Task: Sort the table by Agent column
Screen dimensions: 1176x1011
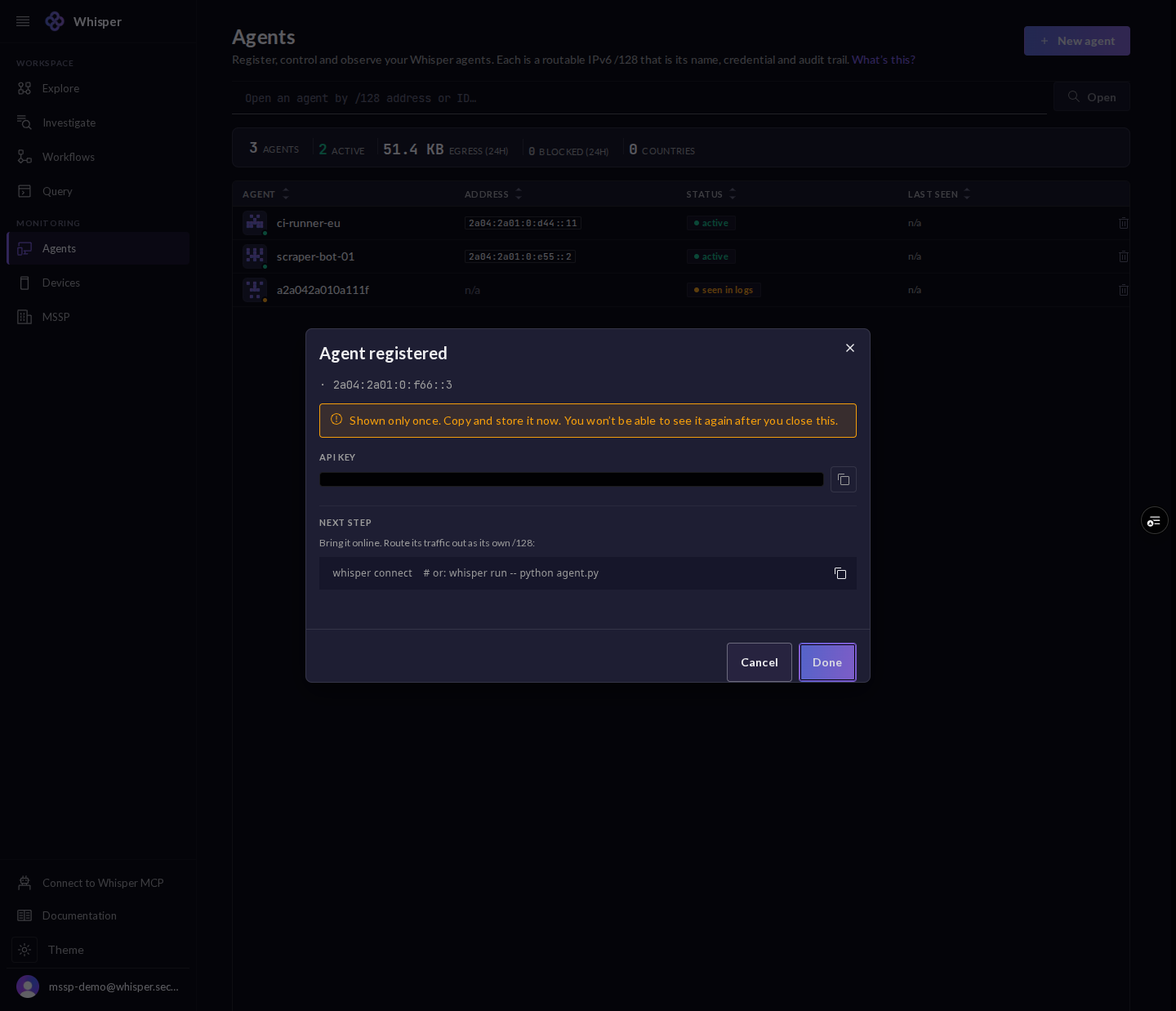Action: click(x=266, y=194)
